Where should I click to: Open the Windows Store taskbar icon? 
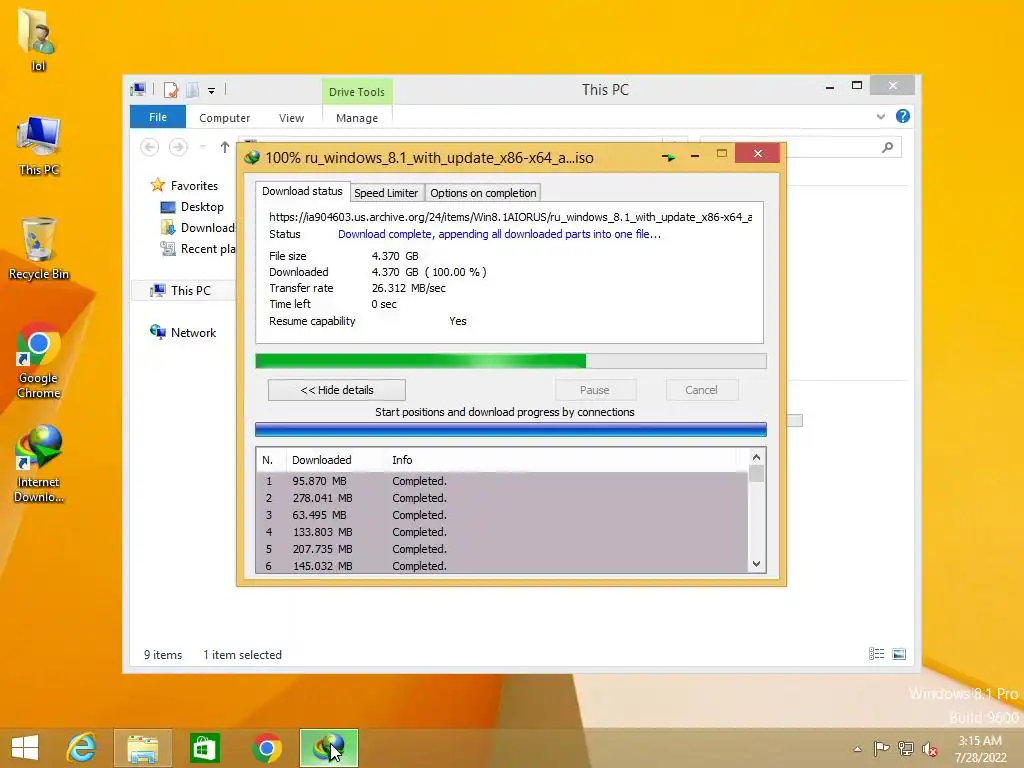[204, 748]
